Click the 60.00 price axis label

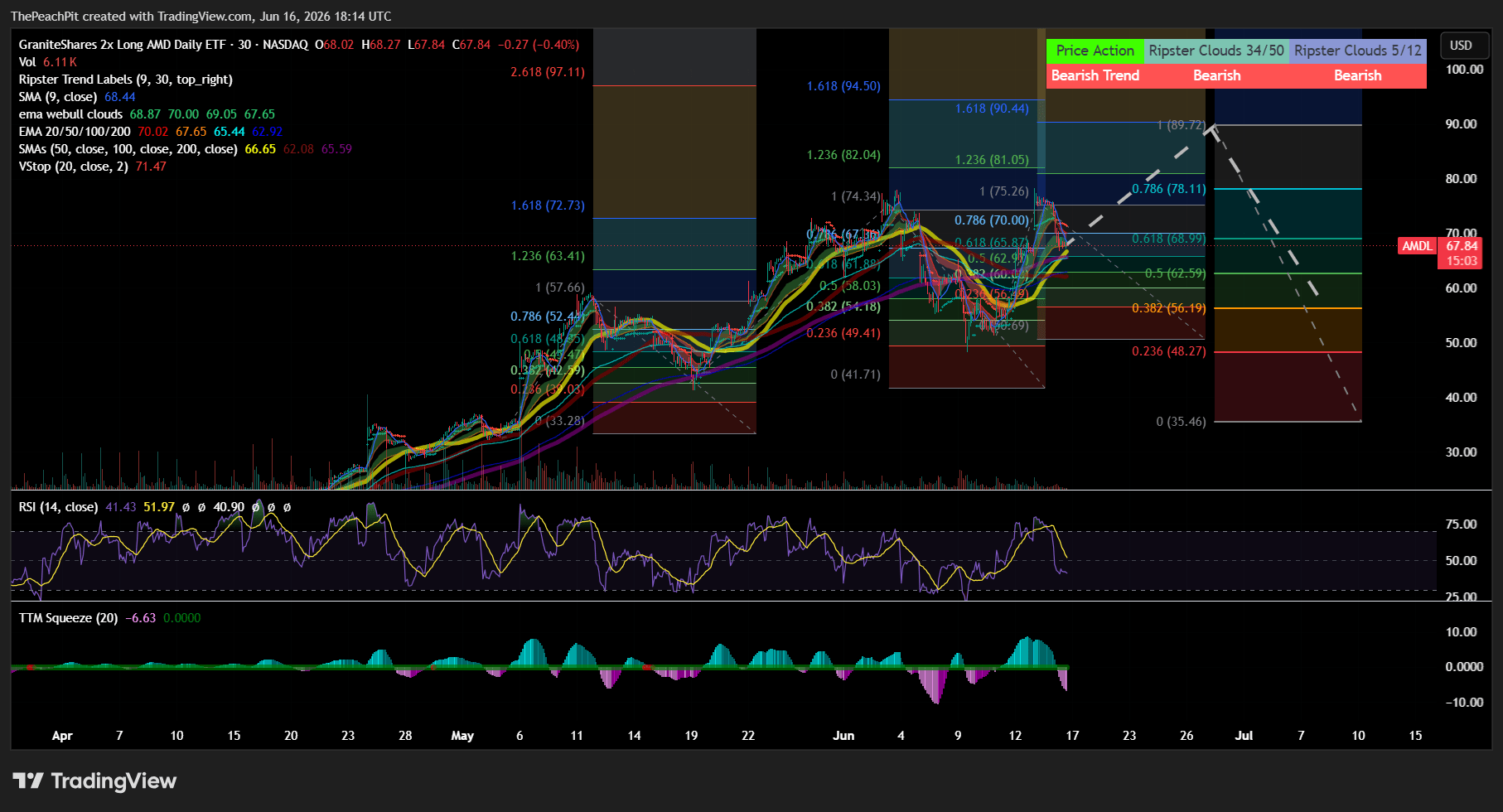tap(1462, 288)
